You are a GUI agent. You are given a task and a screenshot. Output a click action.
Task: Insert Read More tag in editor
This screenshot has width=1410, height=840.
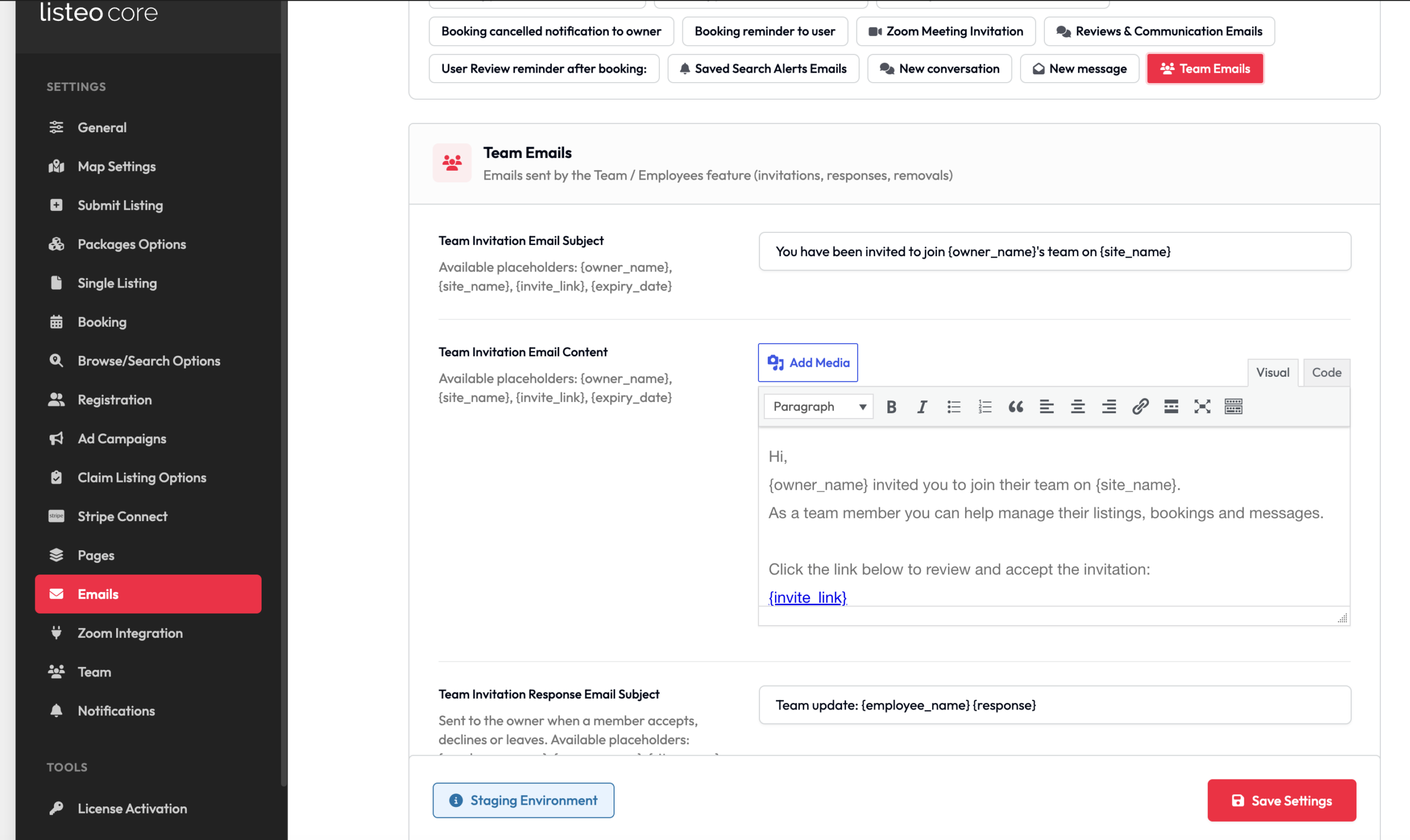(1171, 407)
